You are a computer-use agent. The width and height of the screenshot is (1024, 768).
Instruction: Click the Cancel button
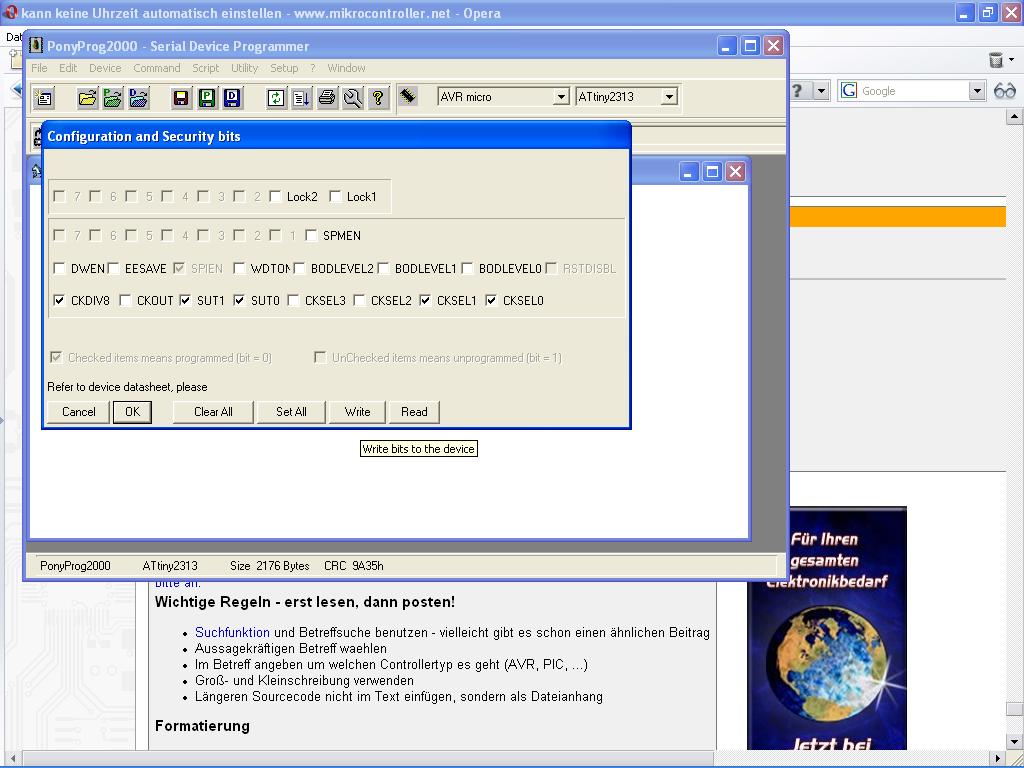click(78, 412)
